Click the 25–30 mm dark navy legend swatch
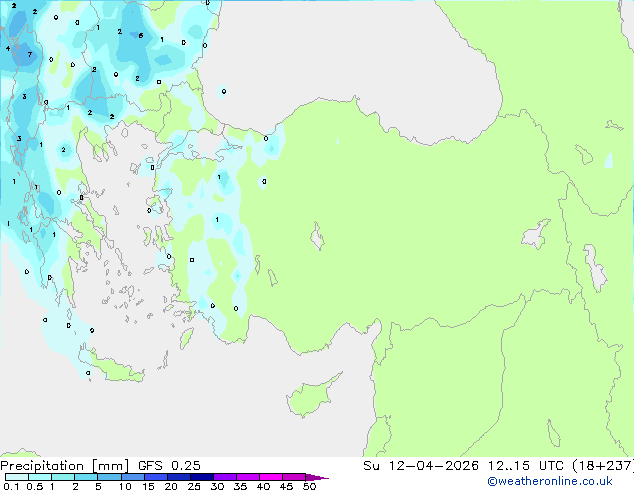This screenshot has width=634, height=490. [201, 477]
